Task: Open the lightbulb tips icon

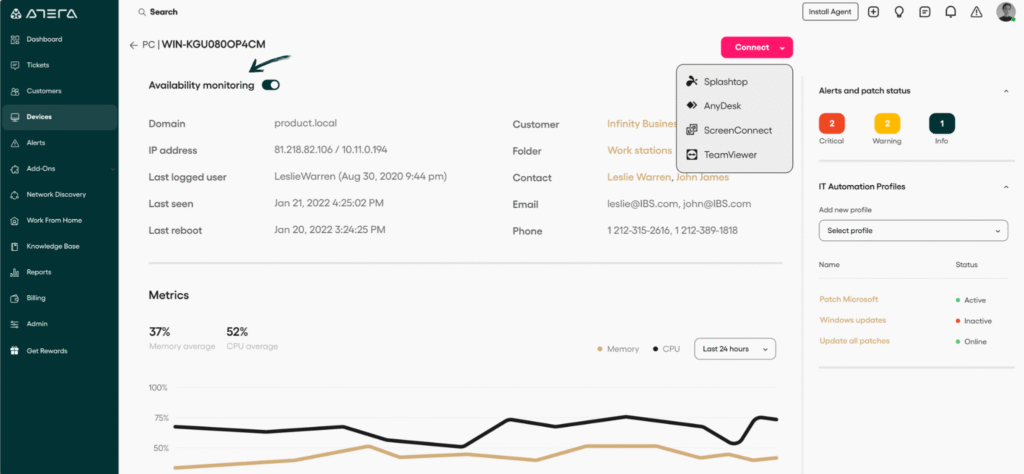Action: (x=899, y=12)
